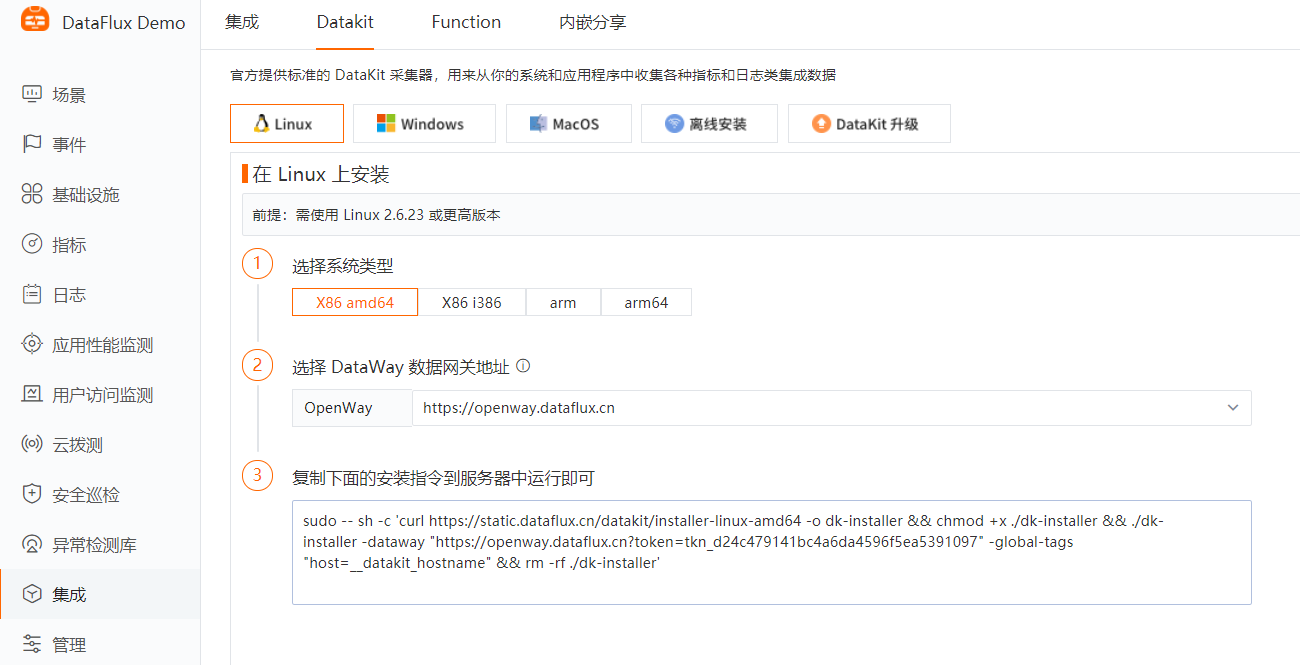Click the DataKit 升级 upload icon
Image resolution: width=1300 pixels, height=665 pixels.
[x=821, y=124]
